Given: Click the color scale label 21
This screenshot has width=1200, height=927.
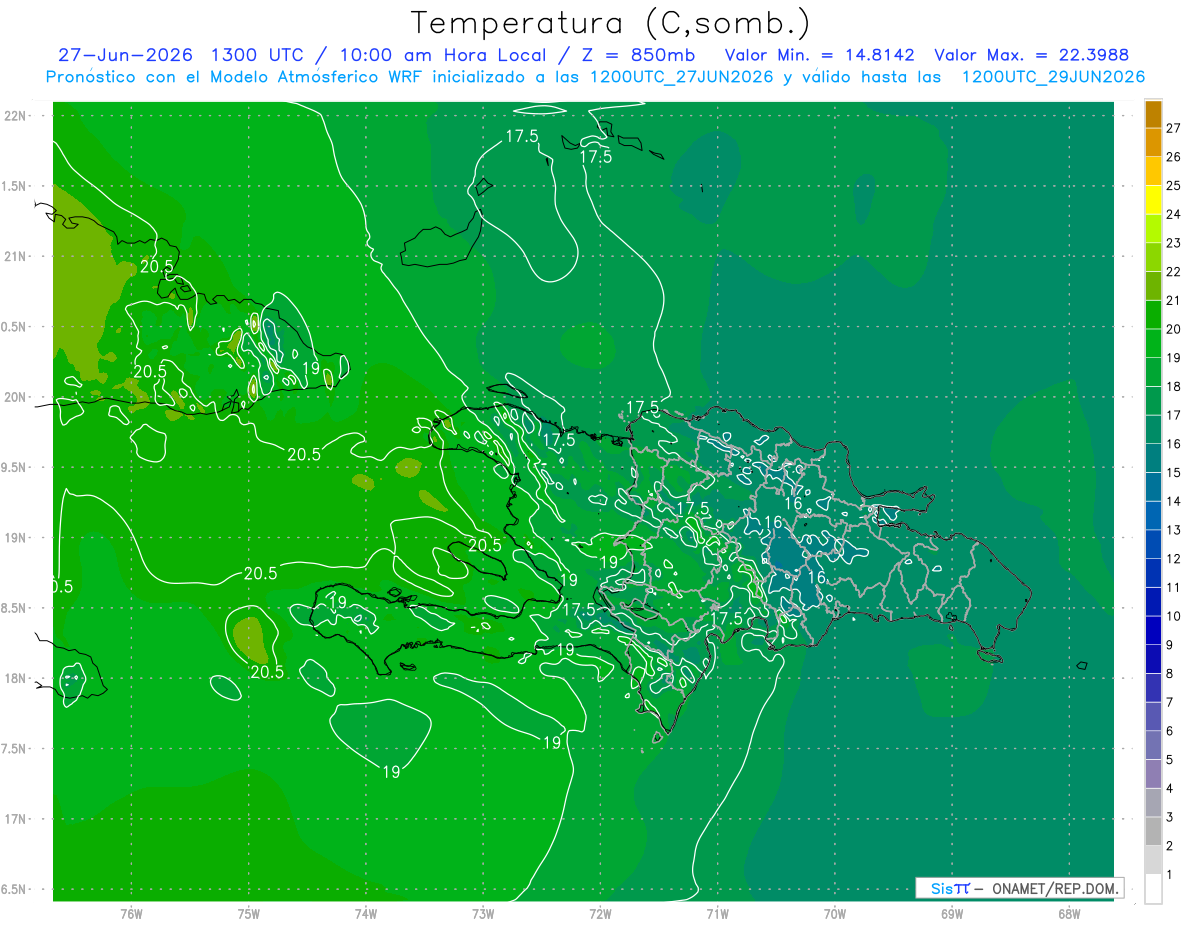Looking at the screenshot, I should point(1174,300).
